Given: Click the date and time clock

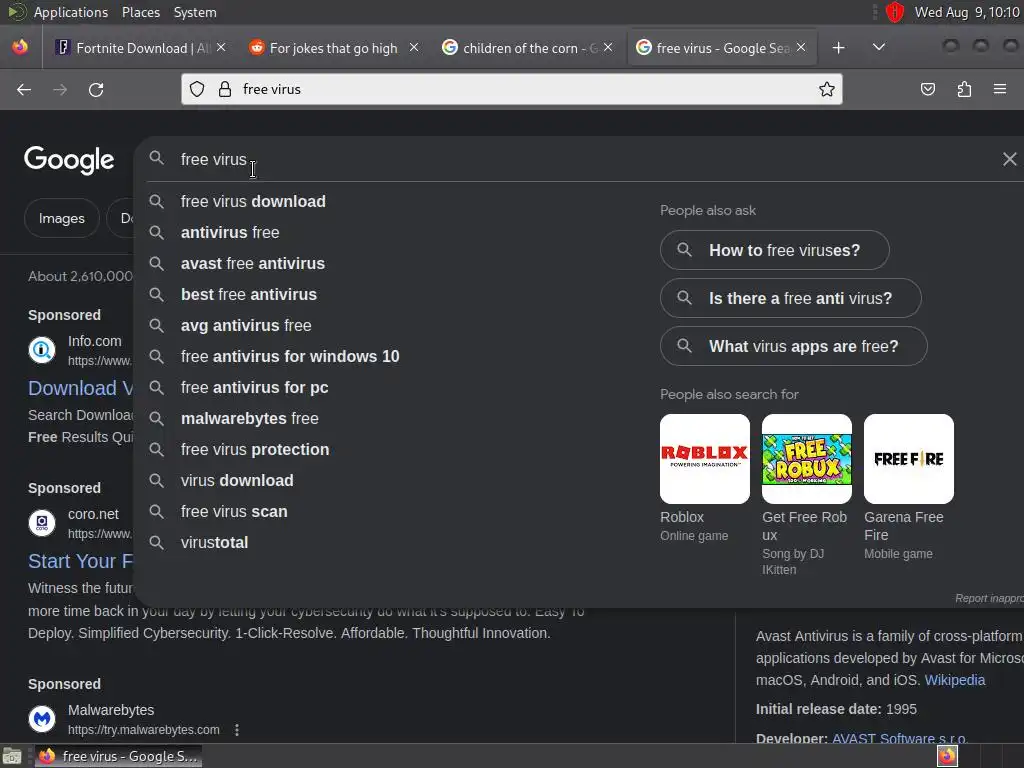Looking at the screenshot, I should tap(967, 12).
